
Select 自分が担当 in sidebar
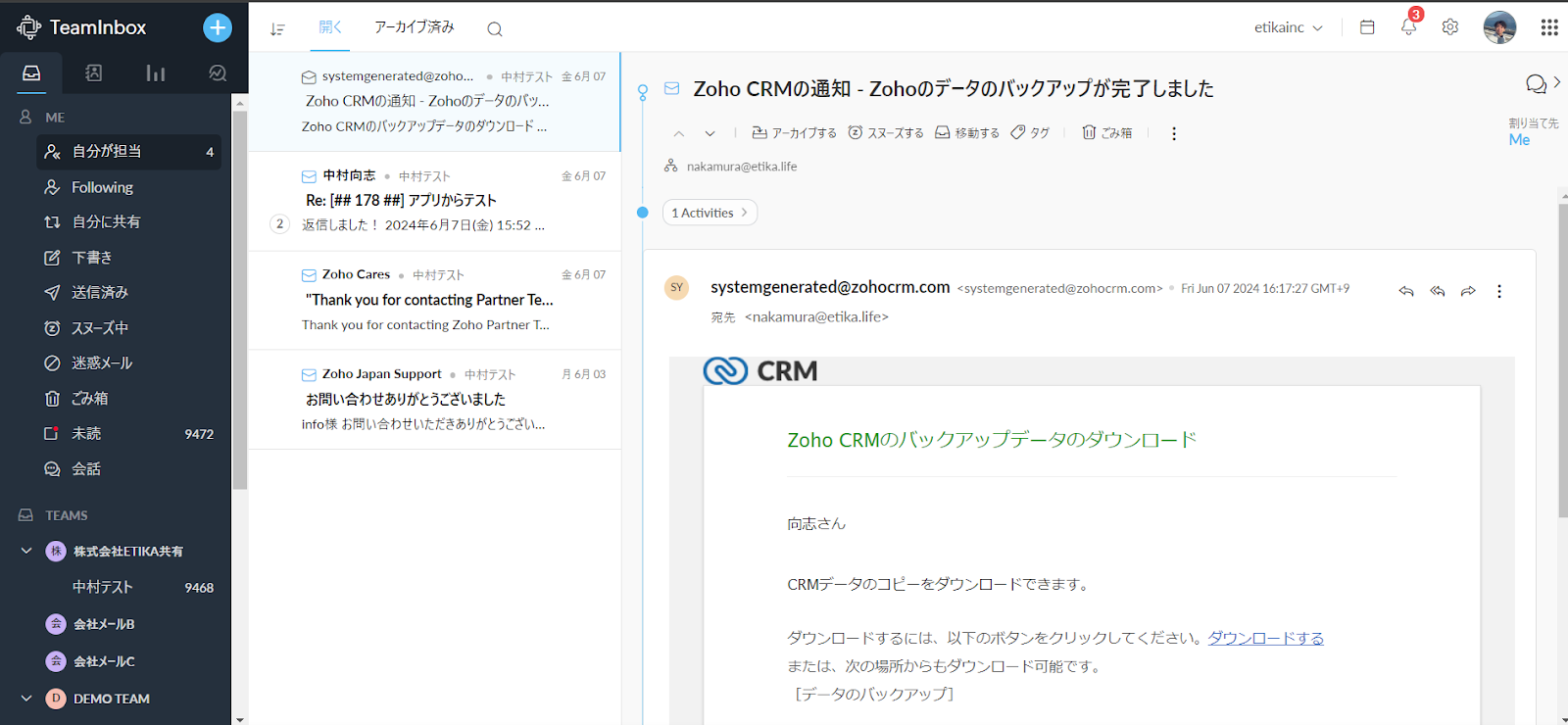[129, 152]
